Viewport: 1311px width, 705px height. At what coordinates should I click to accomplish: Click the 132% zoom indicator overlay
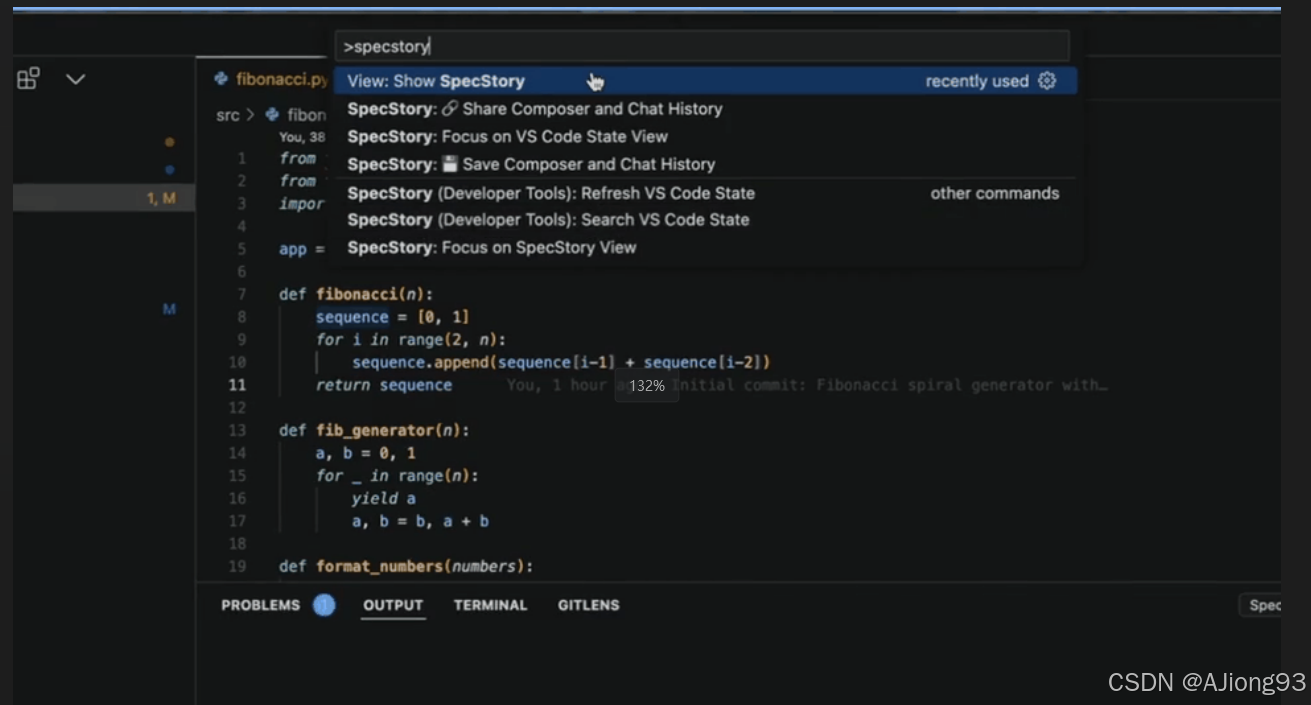click(x=647, y=385)
